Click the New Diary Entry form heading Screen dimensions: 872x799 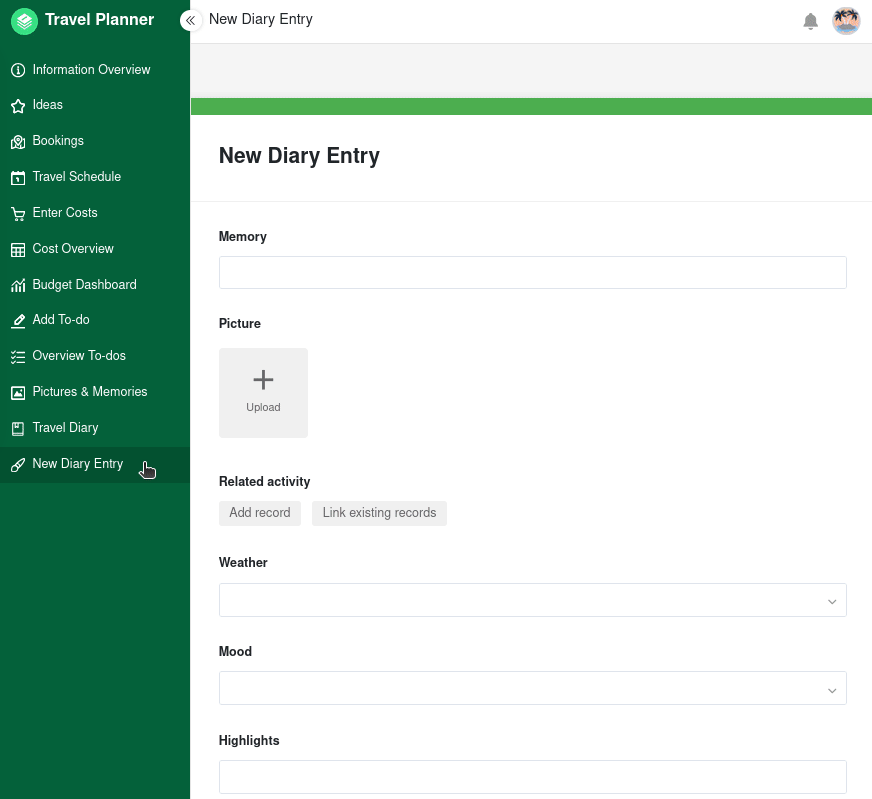click(x=299, y=156)
